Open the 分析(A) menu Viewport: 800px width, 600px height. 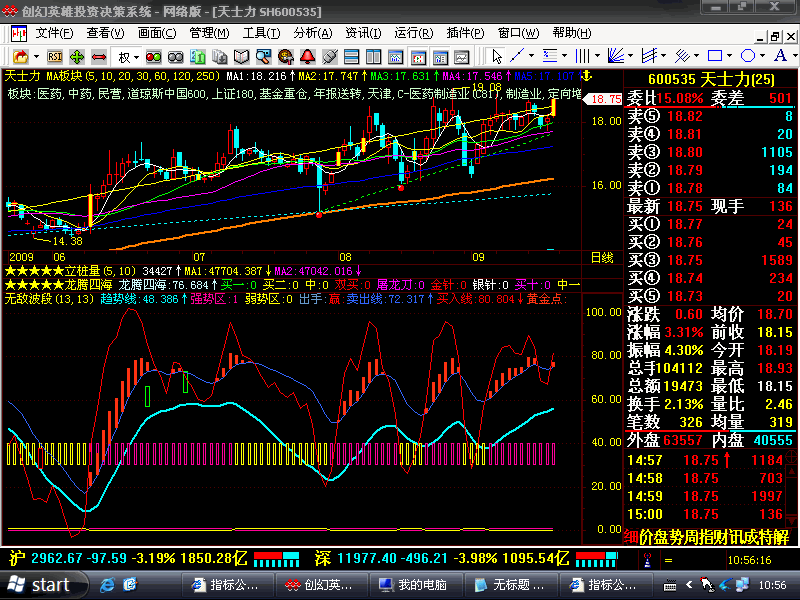click(x=313, y=33)
